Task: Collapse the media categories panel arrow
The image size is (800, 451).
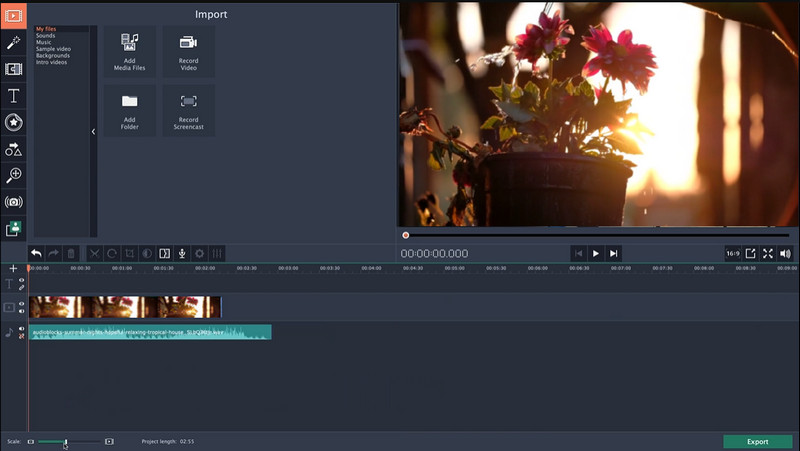Action: click(93, 132)
